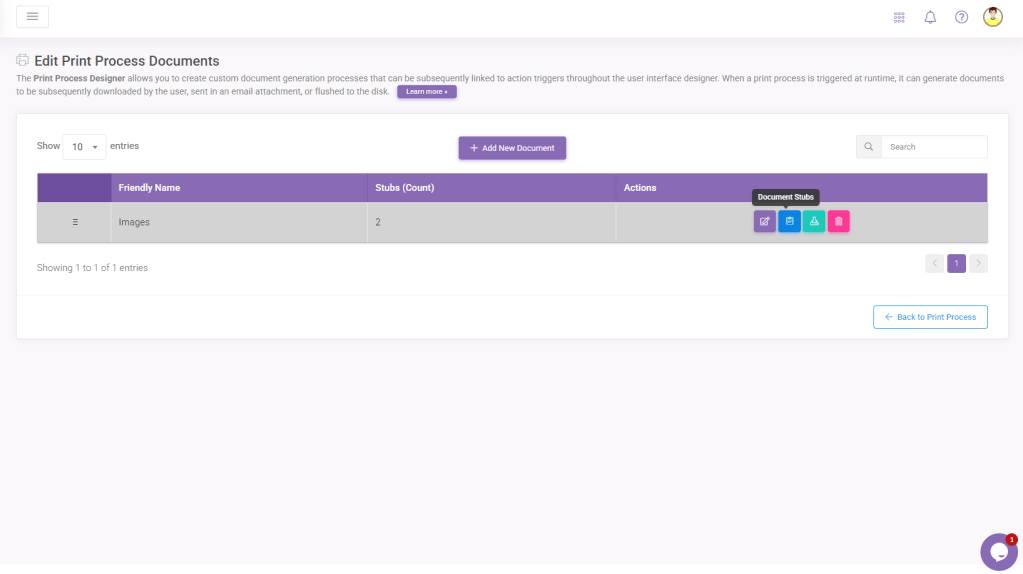Open the apps grid icon
The image size is (1023, 574).
click(x=899, y=17)
